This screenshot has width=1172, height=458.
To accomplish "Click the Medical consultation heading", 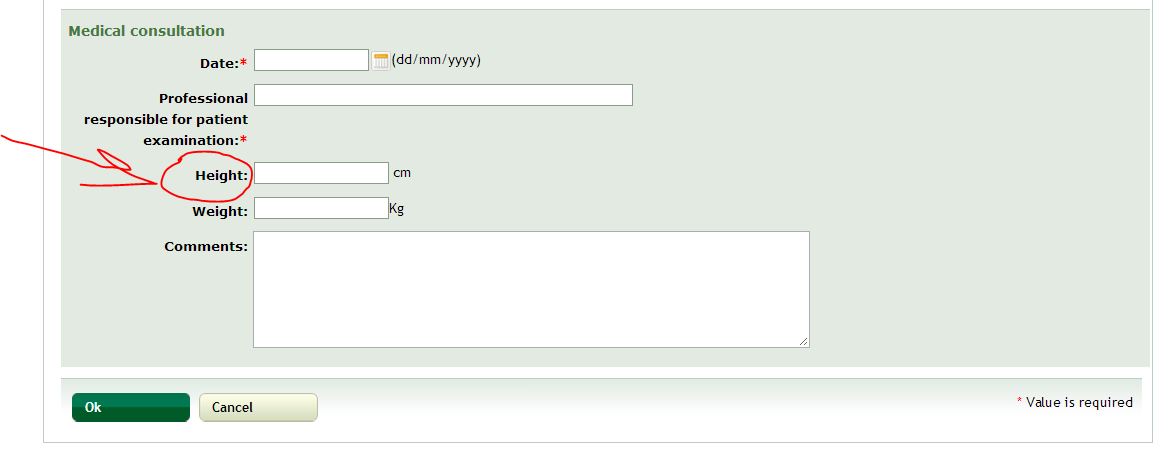I will 146,31.
